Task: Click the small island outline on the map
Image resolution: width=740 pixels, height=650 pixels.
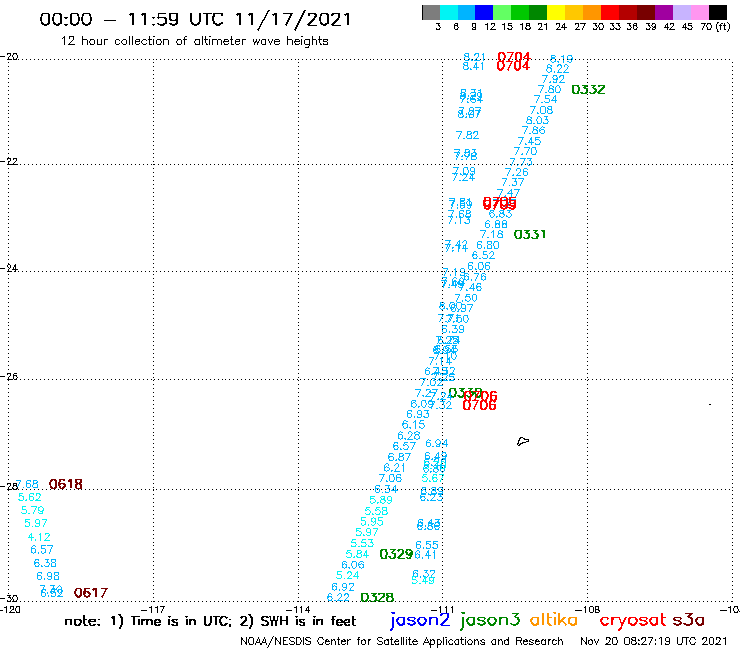Action: 523,441
